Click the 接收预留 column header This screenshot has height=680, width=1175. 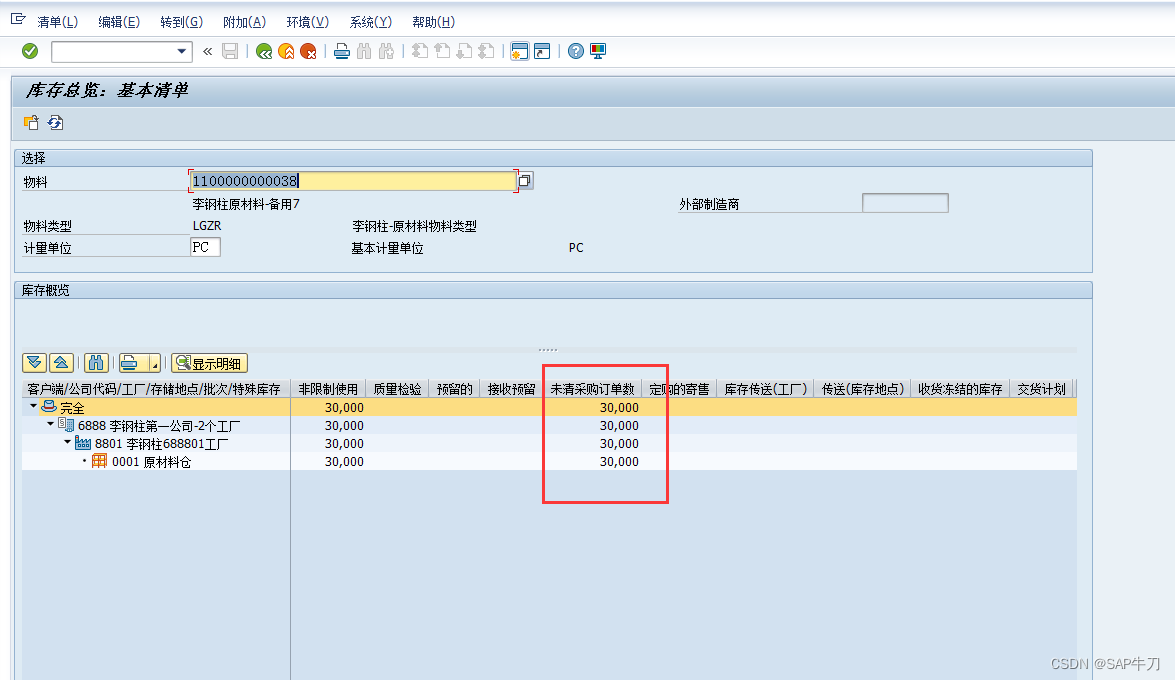(511, 389)
